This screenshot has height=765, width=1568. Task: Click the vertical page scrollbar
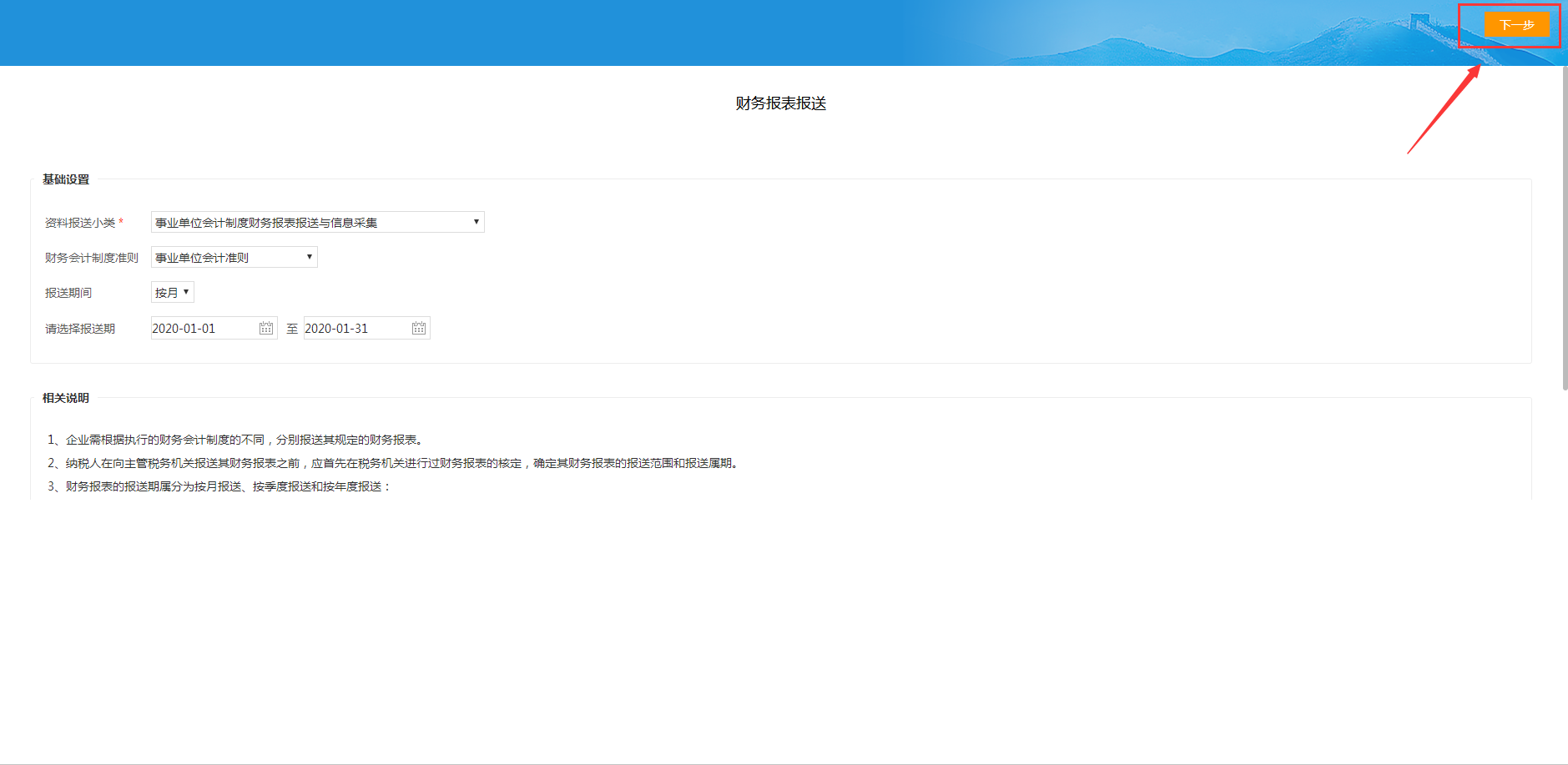click(1565, 227)
